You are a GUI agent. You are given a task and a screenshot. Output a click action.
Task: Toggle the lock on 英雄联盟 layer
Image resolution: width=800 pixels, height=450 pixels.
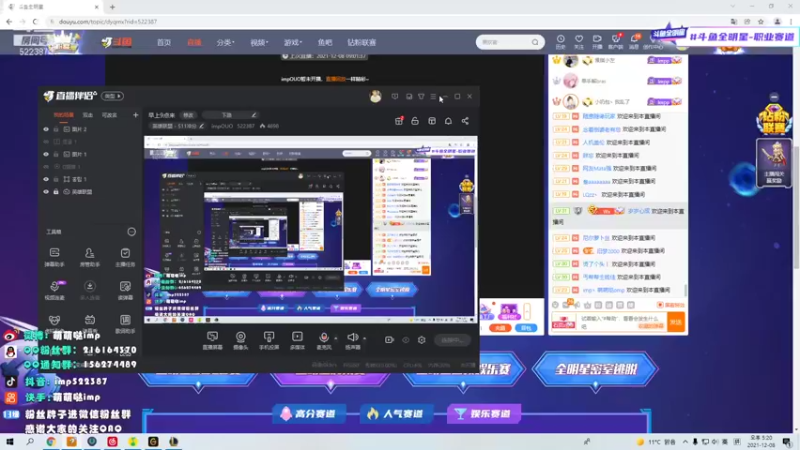[56, 192]
